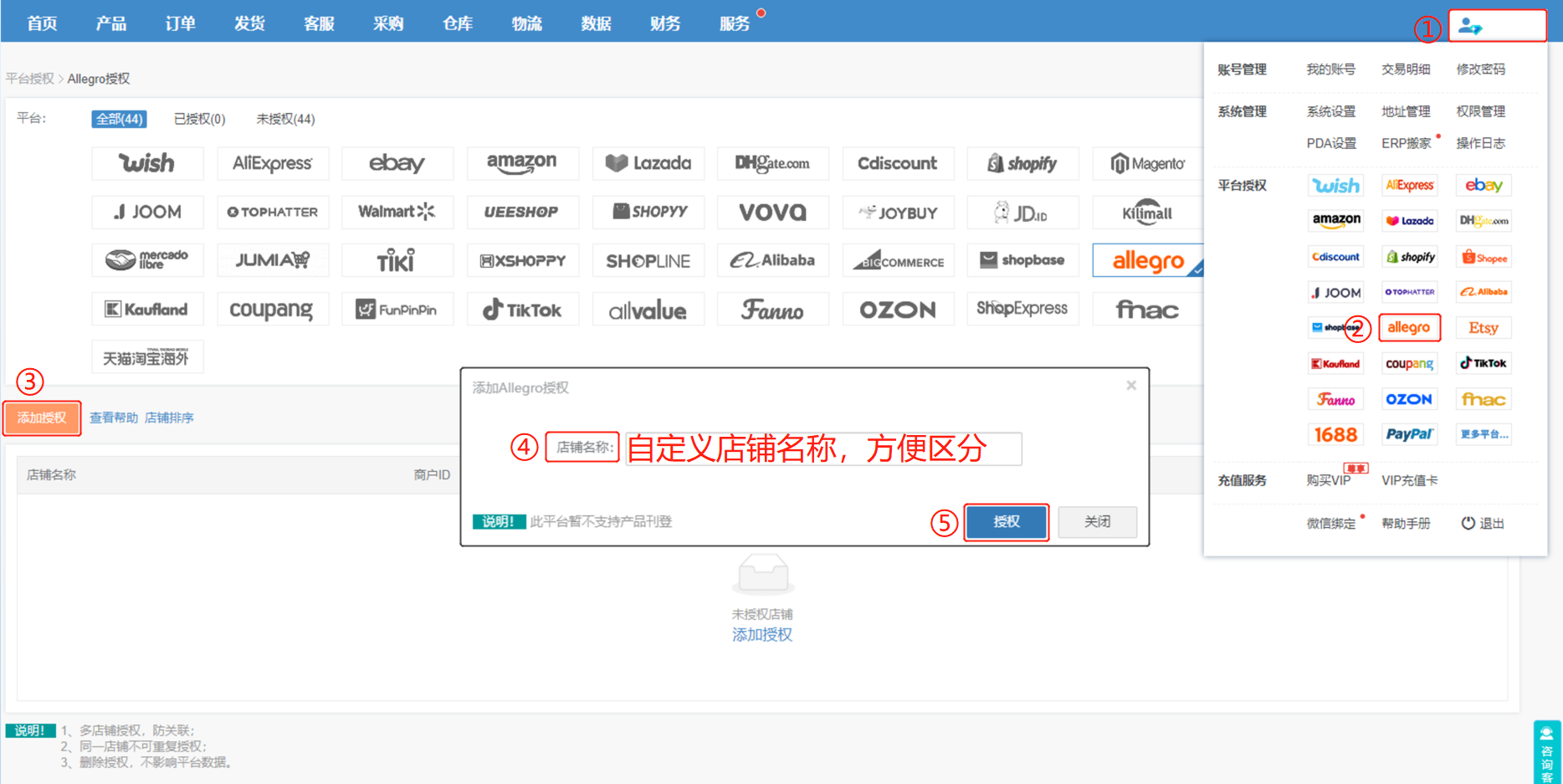
Task: Select the Cdiscount platform tile in the grid
Action: [898, 163]
